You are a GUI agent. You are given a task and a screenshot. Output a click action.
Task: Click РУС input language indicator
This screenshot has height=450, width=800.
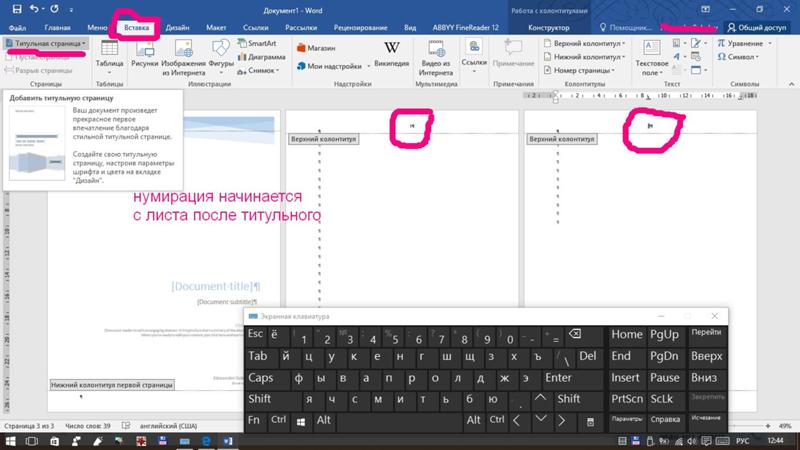(x=742, y=441)
